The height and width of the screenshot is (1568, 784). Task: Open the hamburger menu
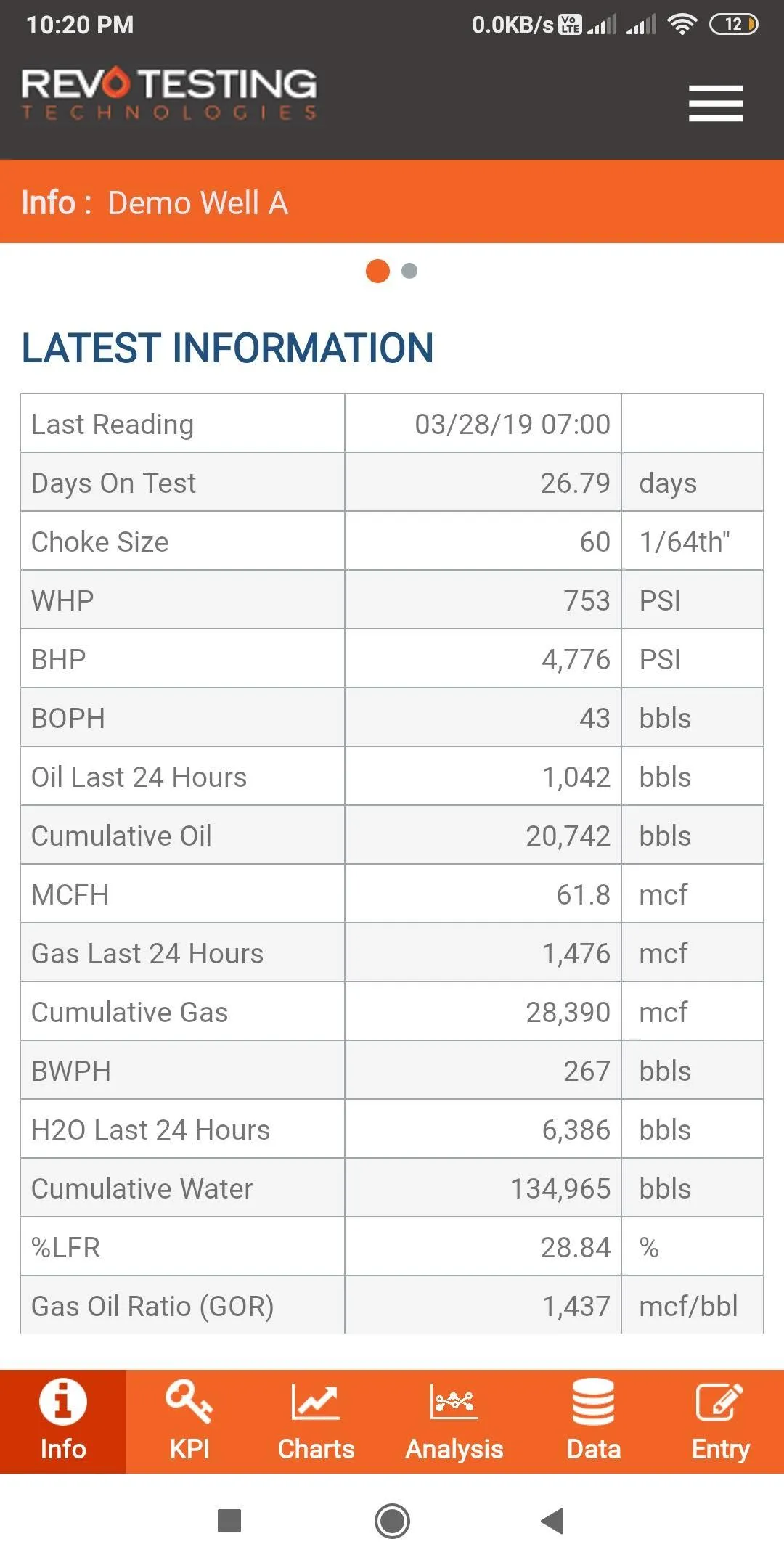[x=716, y=103]
